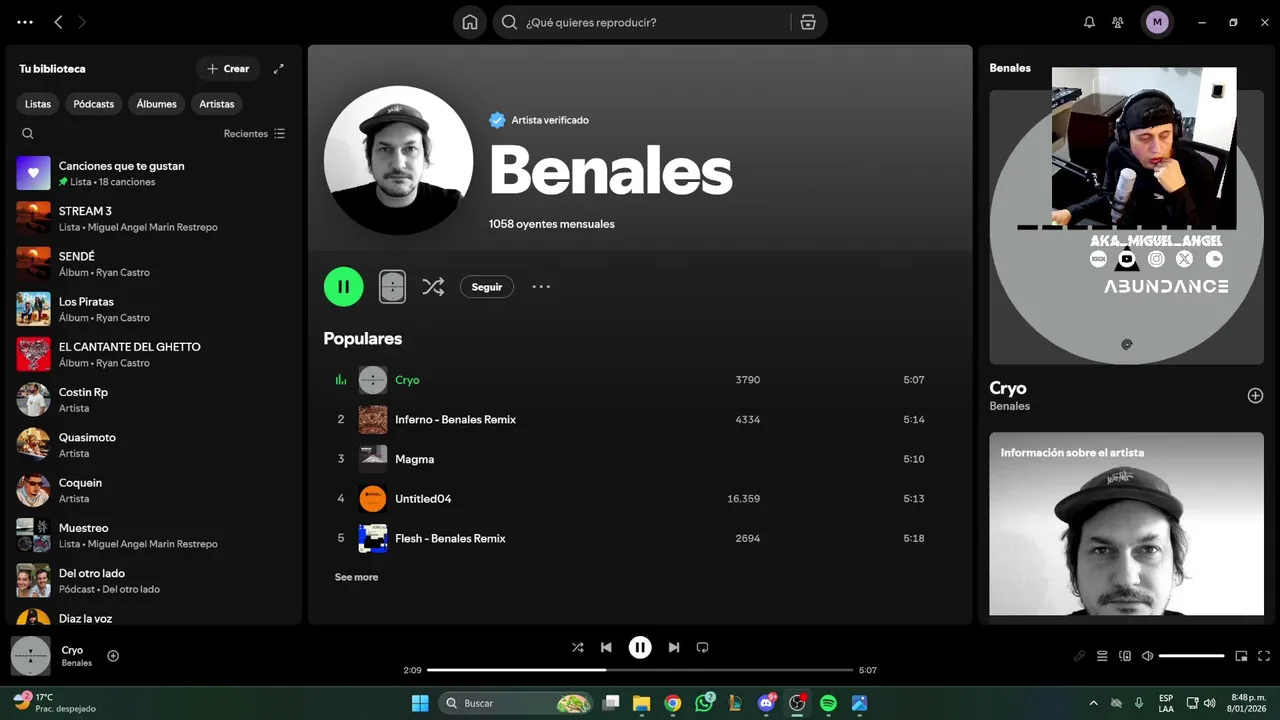Open the Browse icon in the search bar

(x=808, y=22)
